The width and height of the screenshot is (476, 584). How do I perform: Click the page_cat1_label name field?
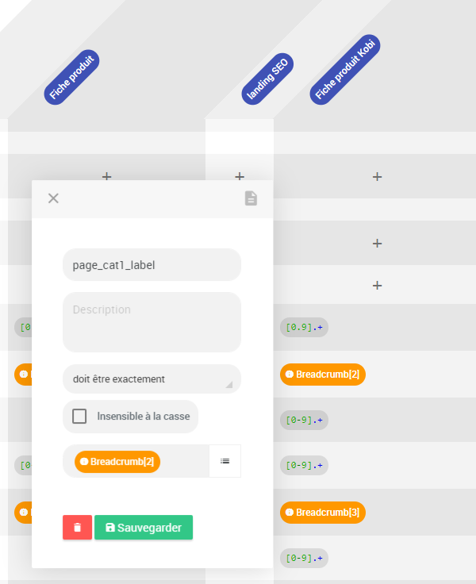pyautogui.click(x=152, y=265)
